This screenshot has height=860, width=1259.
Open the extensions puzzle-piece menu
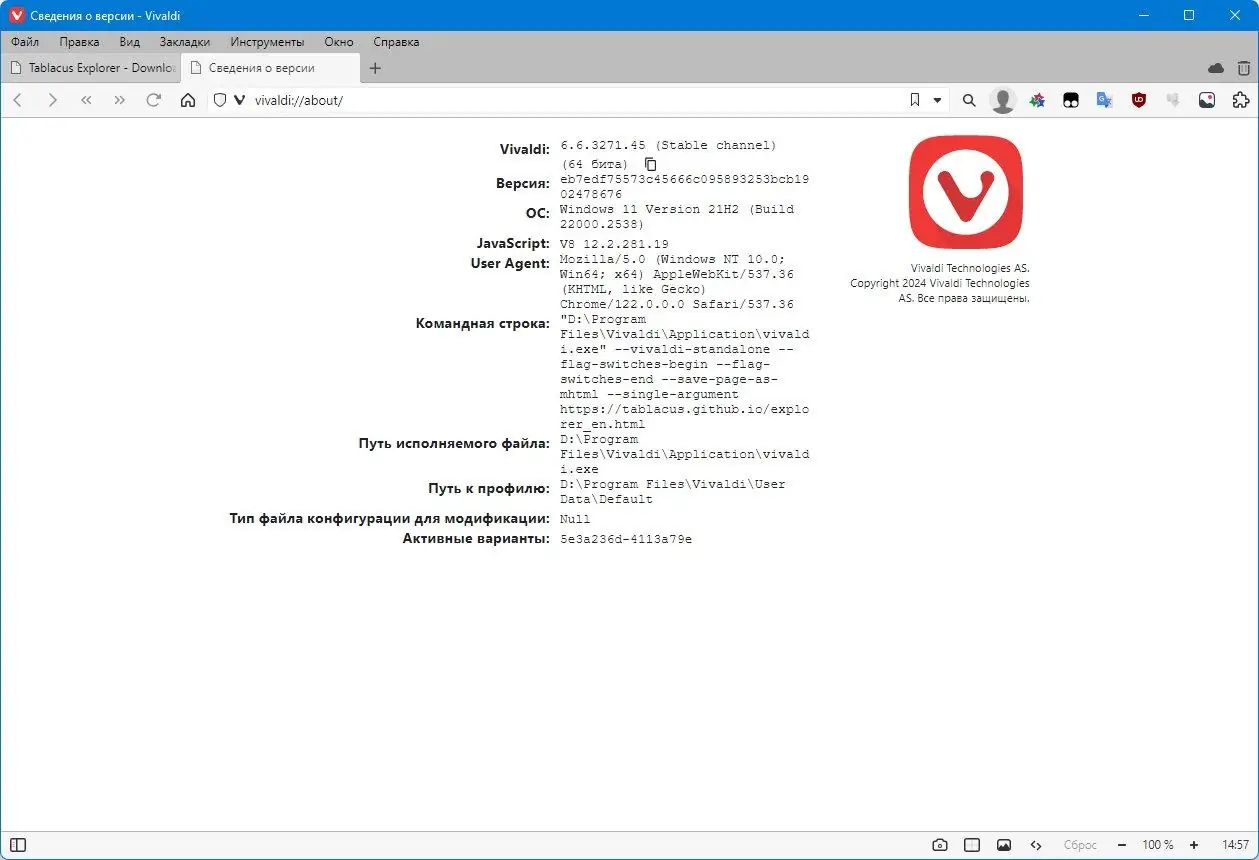click(1241, 100)
